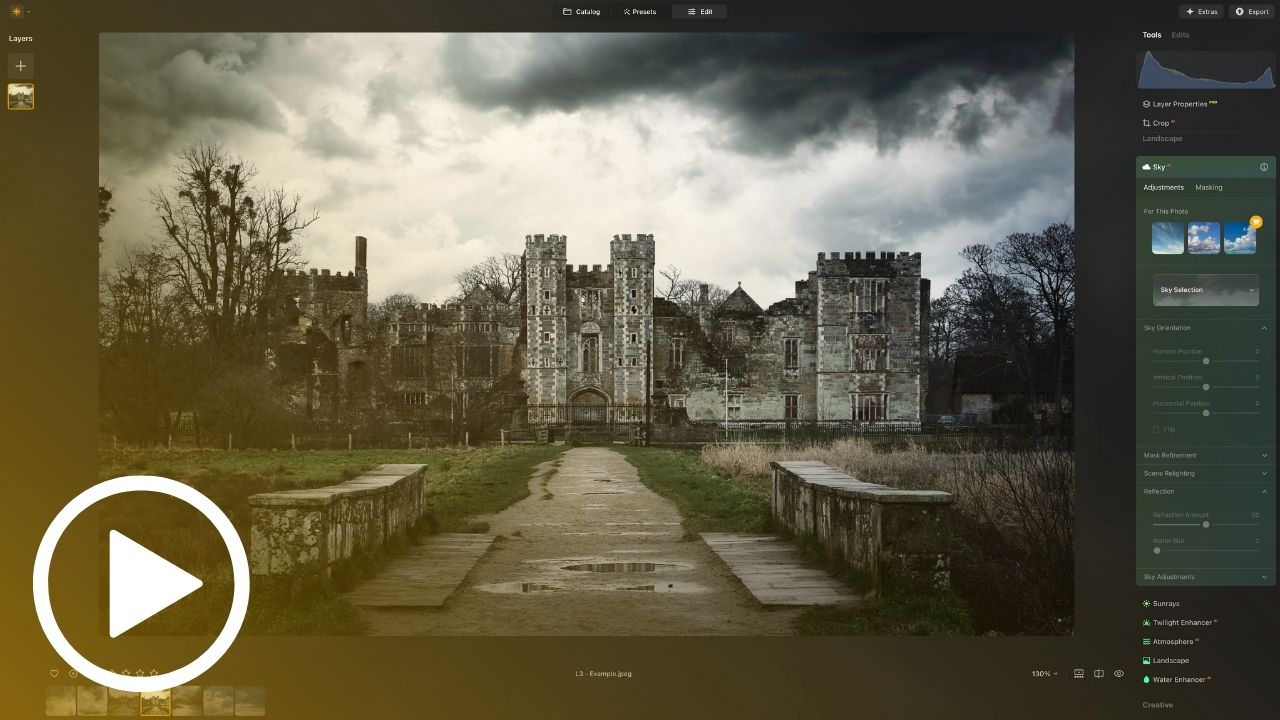Image resolution: width=1280 pixels, height=720 pixels.
Task: Open the Layer Properties tool
Action: click(1179, 104)
